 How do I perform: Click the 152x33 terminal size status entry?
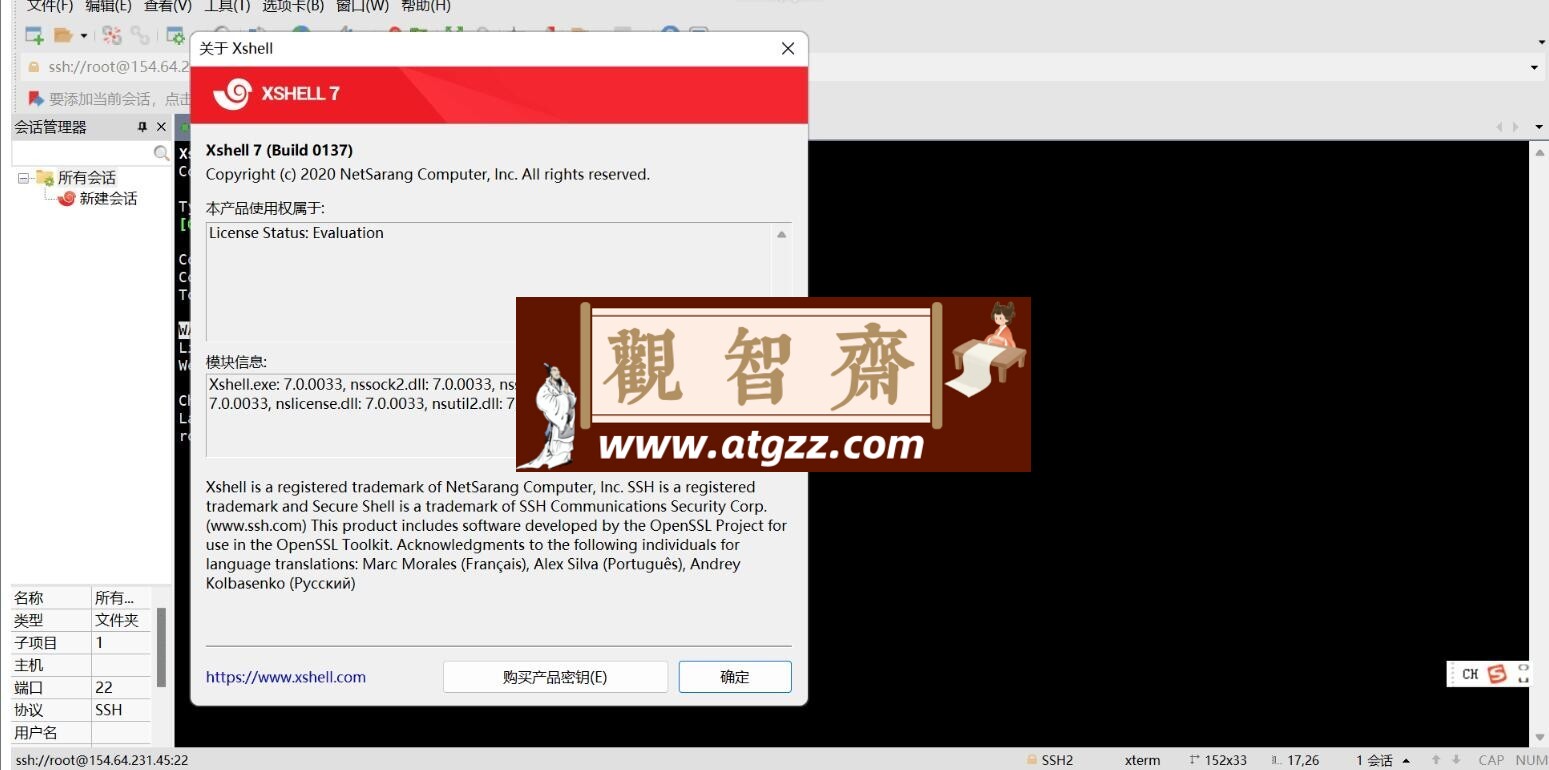[1225, 760]
